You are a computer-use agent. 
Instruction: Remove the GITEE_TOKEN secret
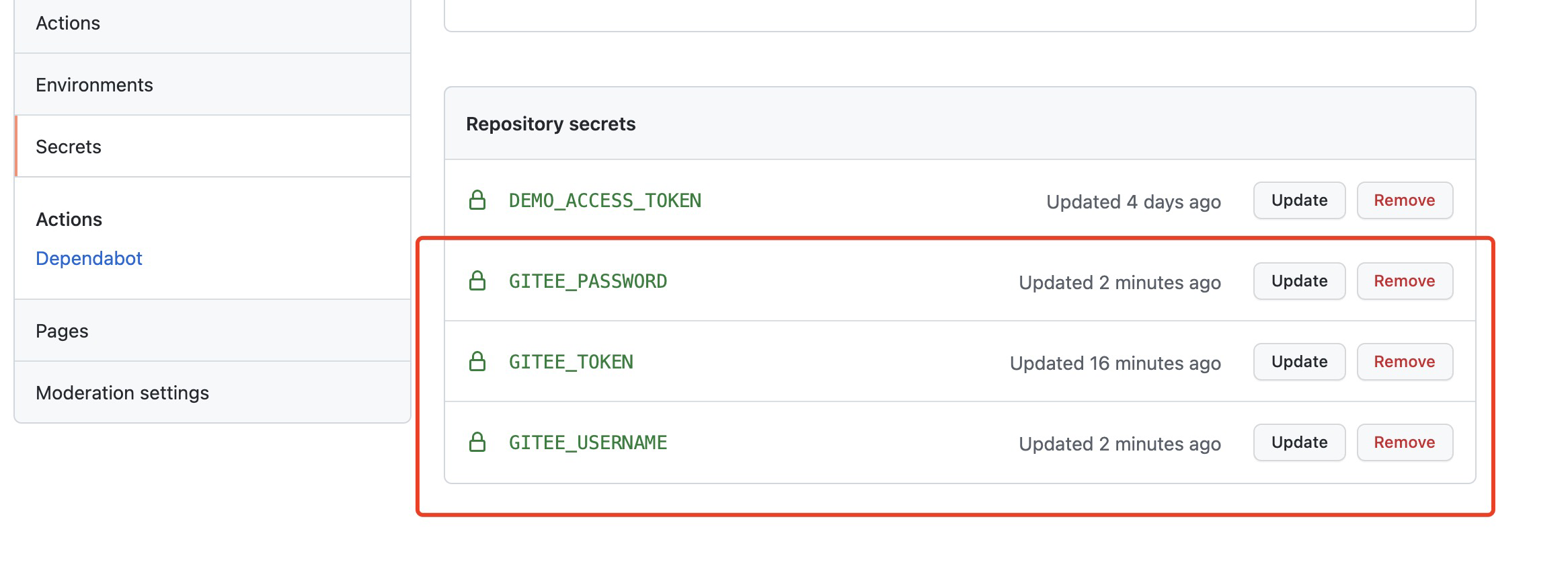tap(1405, 362)
